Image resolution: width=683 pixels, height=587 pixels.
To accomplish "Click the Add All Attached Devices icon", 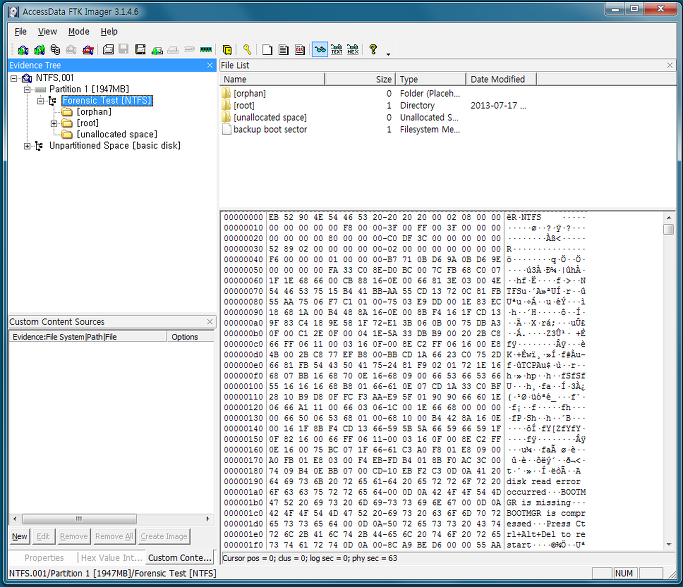I will pos(39,50).
